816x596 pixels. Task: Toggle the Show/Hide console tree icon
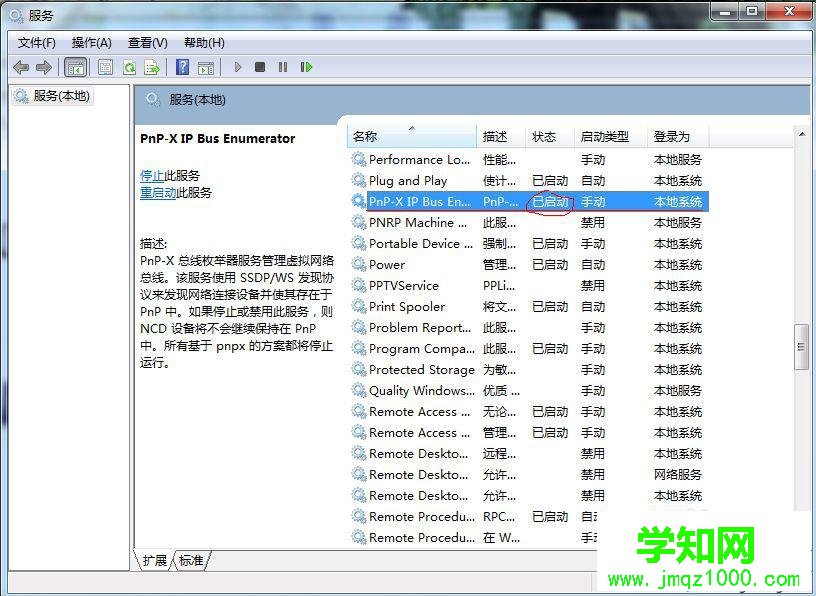[x=75, y=67]
